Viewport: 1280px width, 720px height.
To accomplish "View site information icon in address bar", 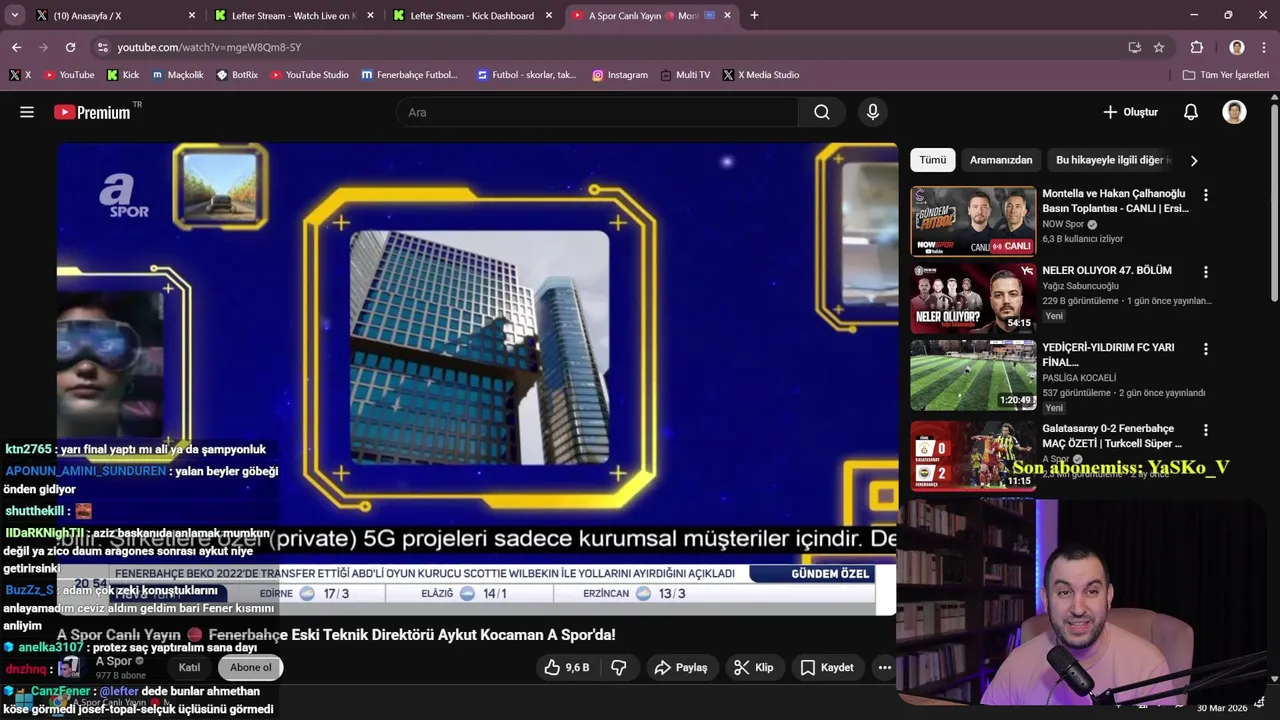I will pos(102,47).
